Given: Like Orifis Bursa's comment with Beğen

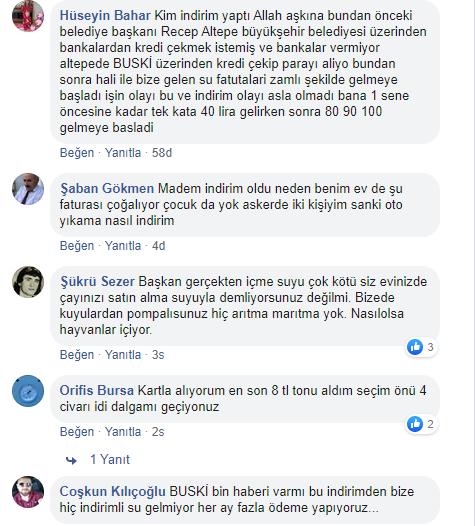Looking at the screenshot, I should pos(77,431).
